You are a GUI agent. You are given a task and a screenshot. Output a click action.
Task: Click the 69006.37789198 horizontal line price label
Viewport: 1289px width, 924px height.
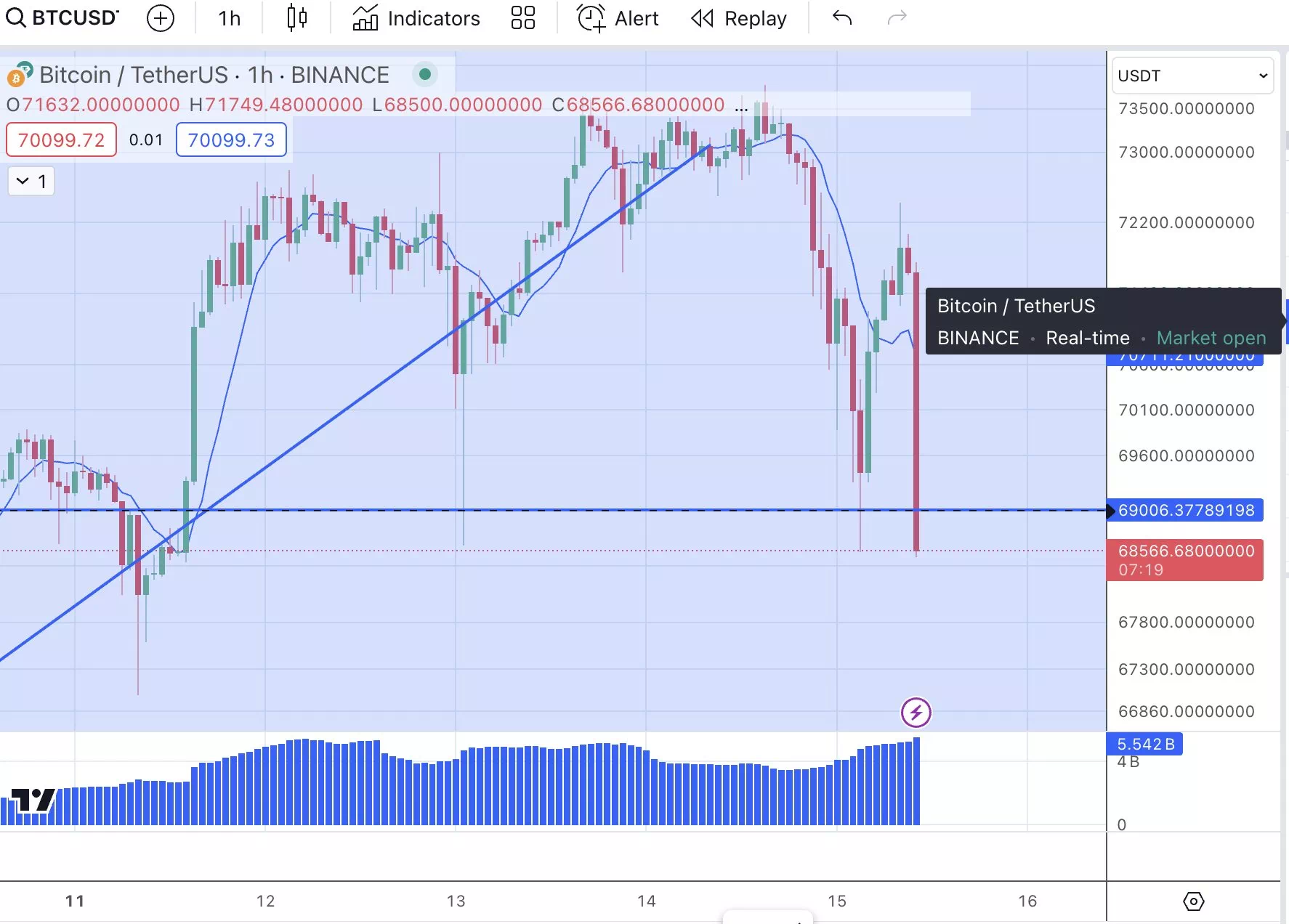tap(1186, 510)
